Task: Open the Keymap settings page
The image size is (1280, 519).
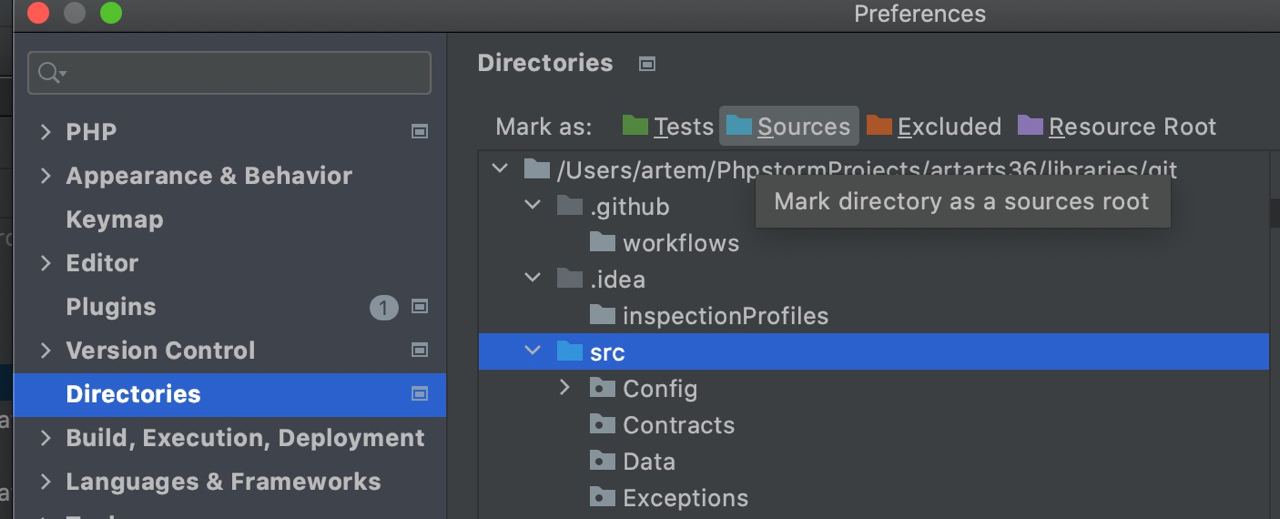Action: tap(114, 219)
